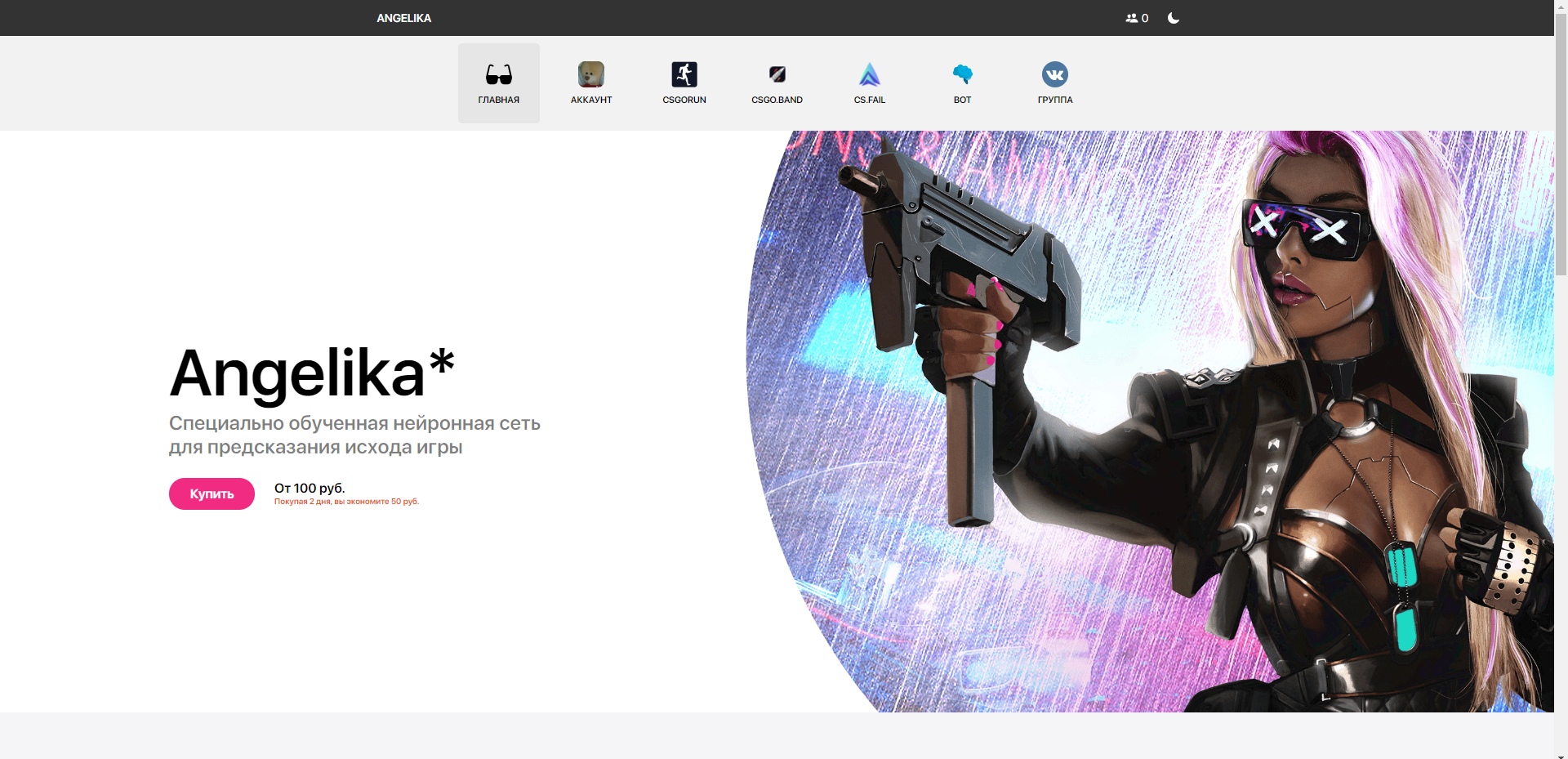Select the БОТ menu label

963,100
